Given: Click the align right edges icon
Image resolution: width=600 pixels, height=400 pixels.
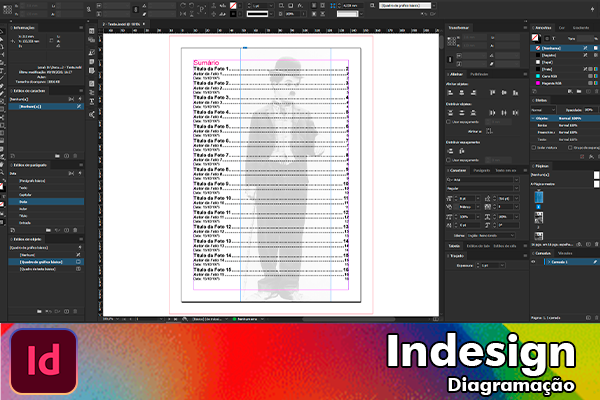Looking at the screenshot, I should click(473, 93).
